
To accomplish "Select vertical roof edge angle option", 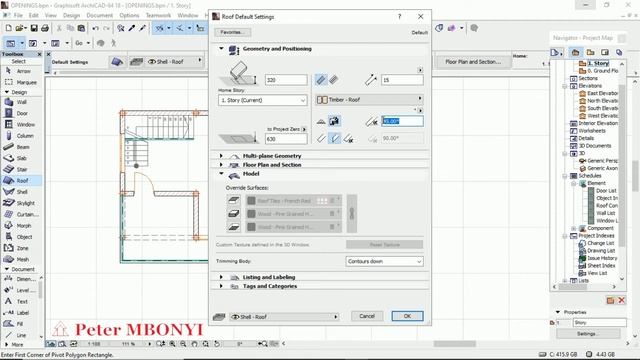I will tap(321, 139).
